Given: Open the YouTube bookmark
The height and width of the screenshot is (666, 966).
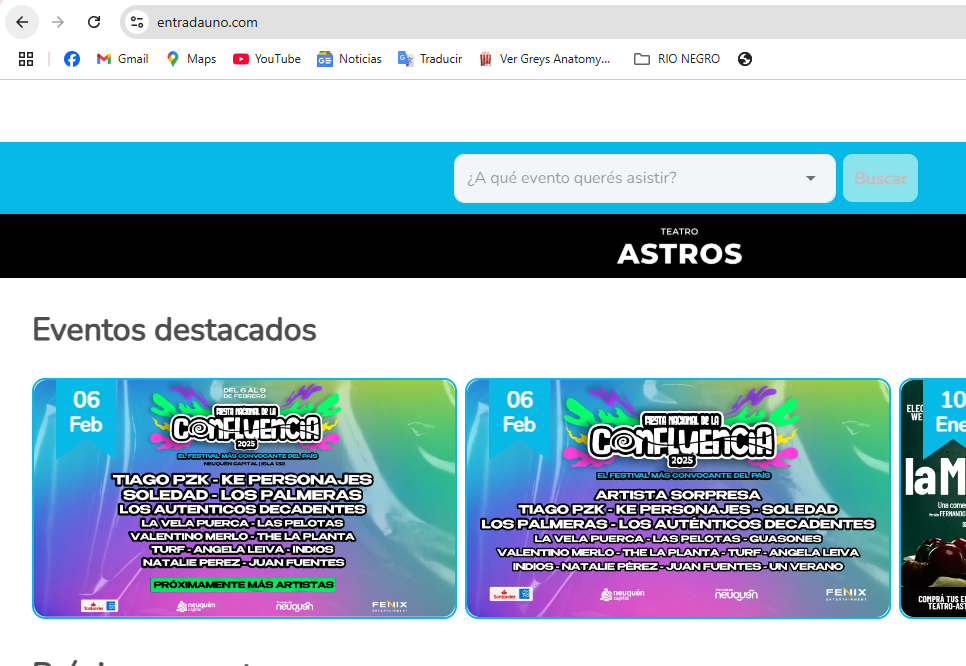Looking at the screenshot, I should tap(267, 59).
